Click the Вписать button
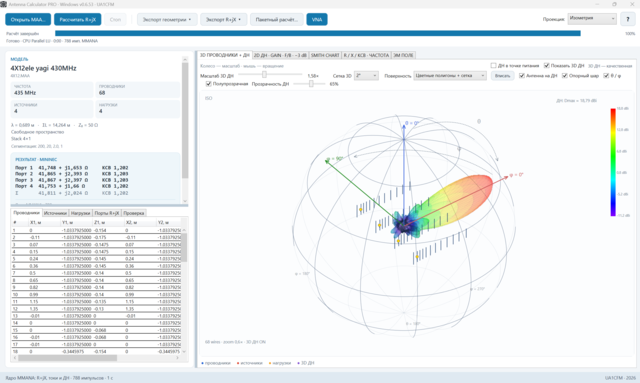Screen dimensions: 640x383 tap(502, 76)
